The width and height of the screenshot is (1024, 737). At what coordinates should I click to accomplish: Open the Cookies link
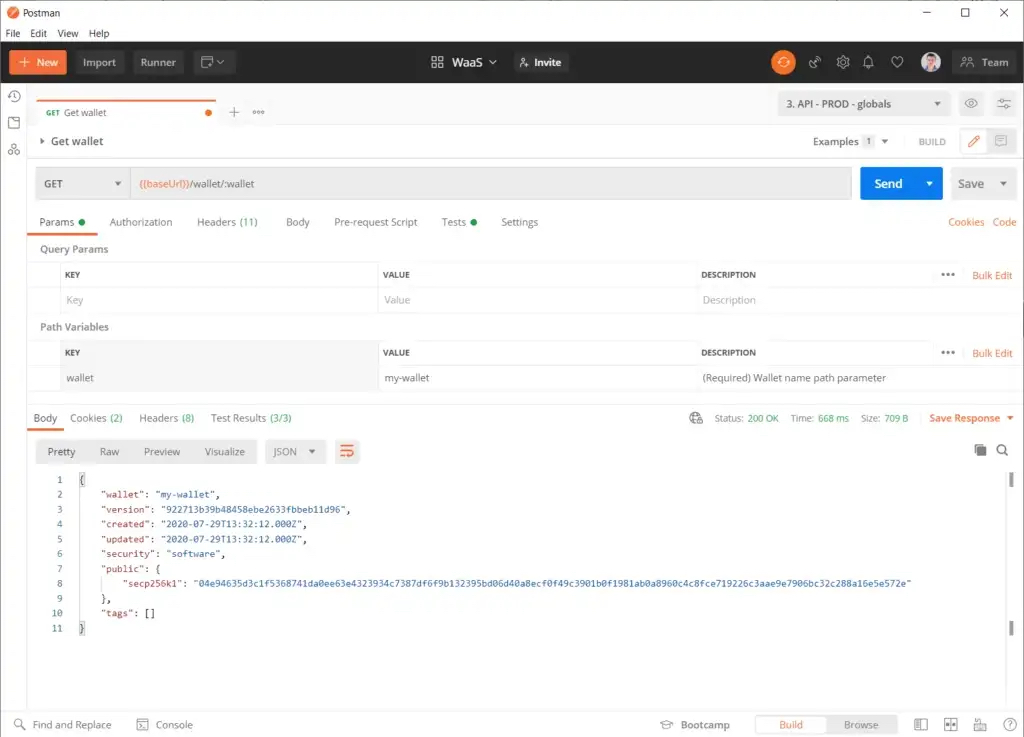(x=966, y=222)
